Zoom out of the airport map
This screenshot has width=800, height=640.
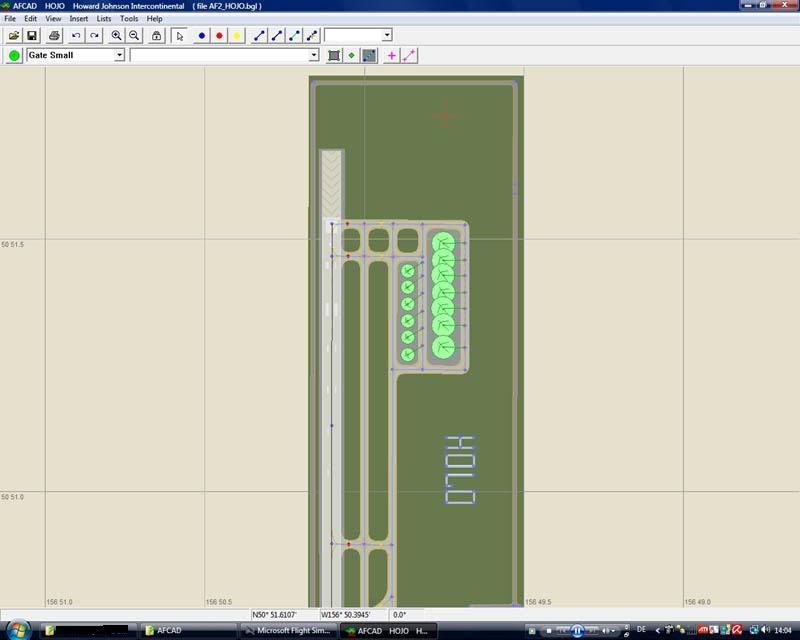click(x=134, y=36)
